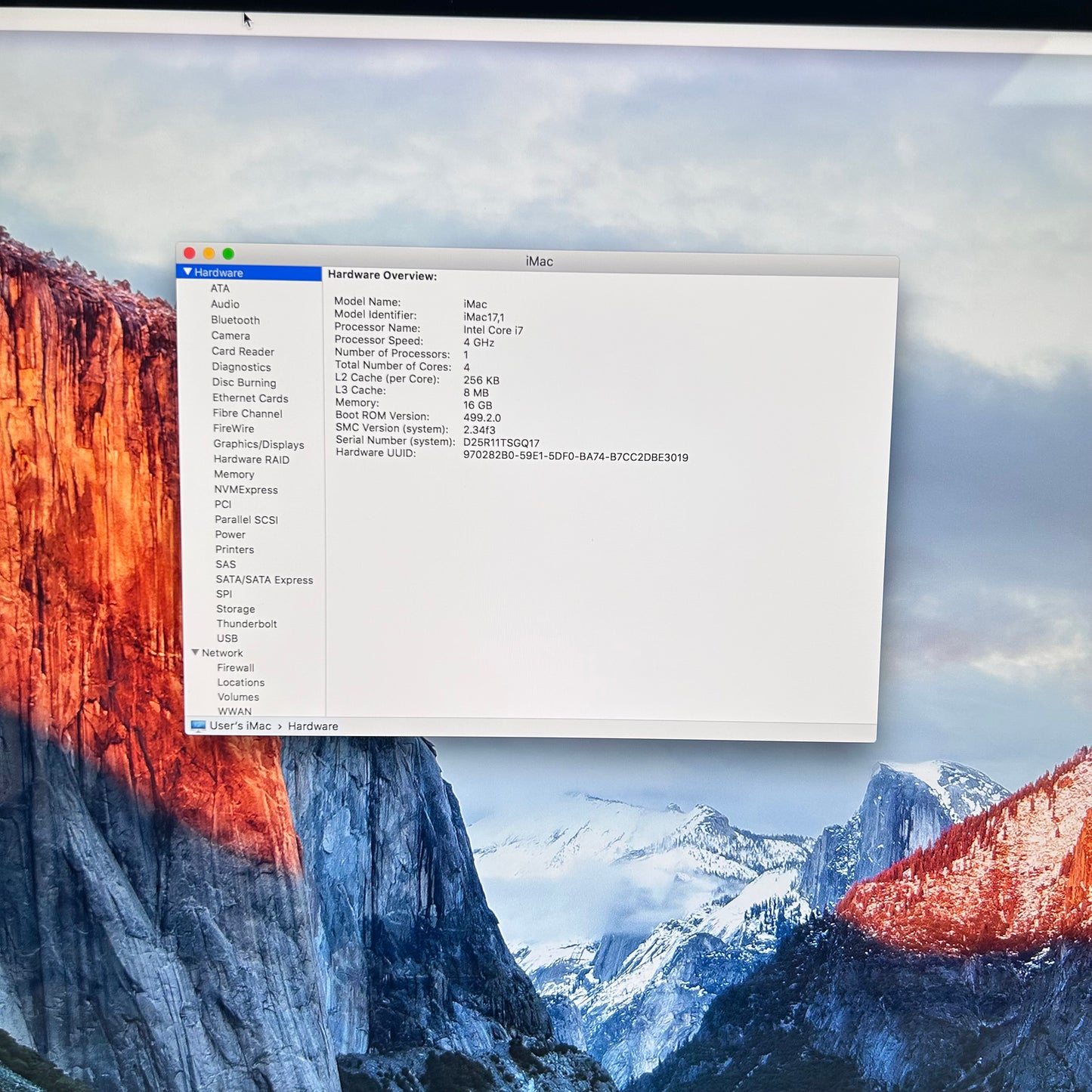
Task: Select Fibre Channel entry
Action: pyautogui.click(x=247, y=413)
